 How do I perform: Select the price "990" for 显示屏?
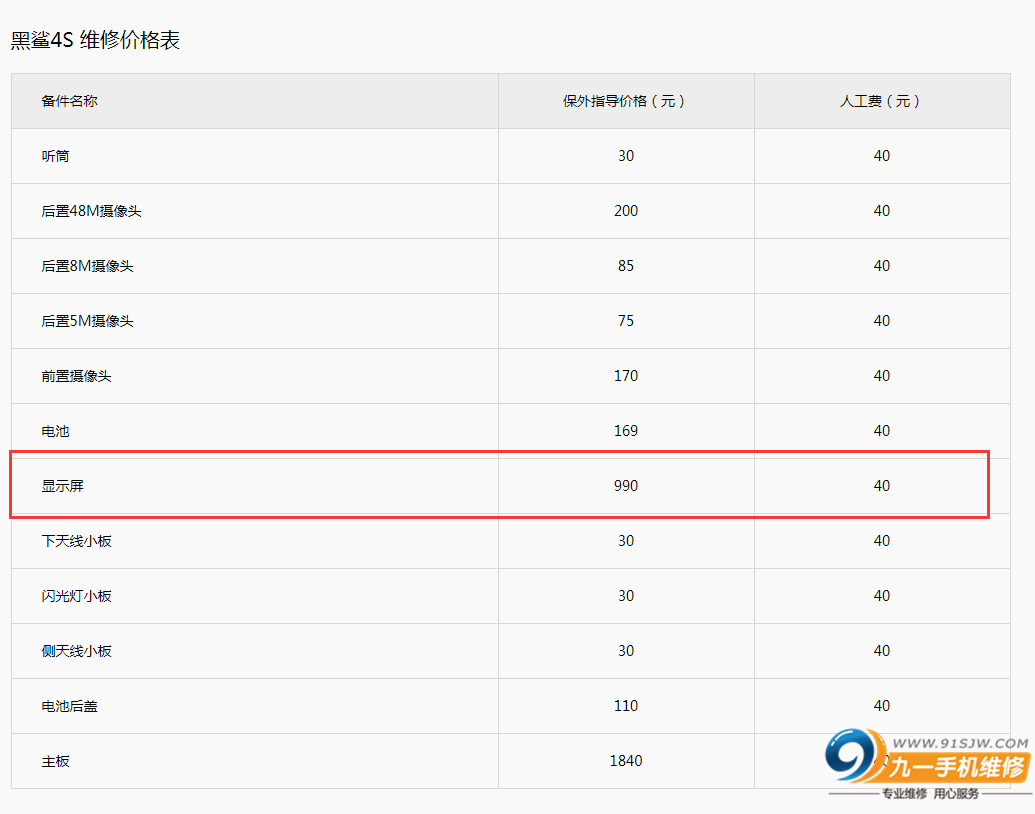(626, 486)
